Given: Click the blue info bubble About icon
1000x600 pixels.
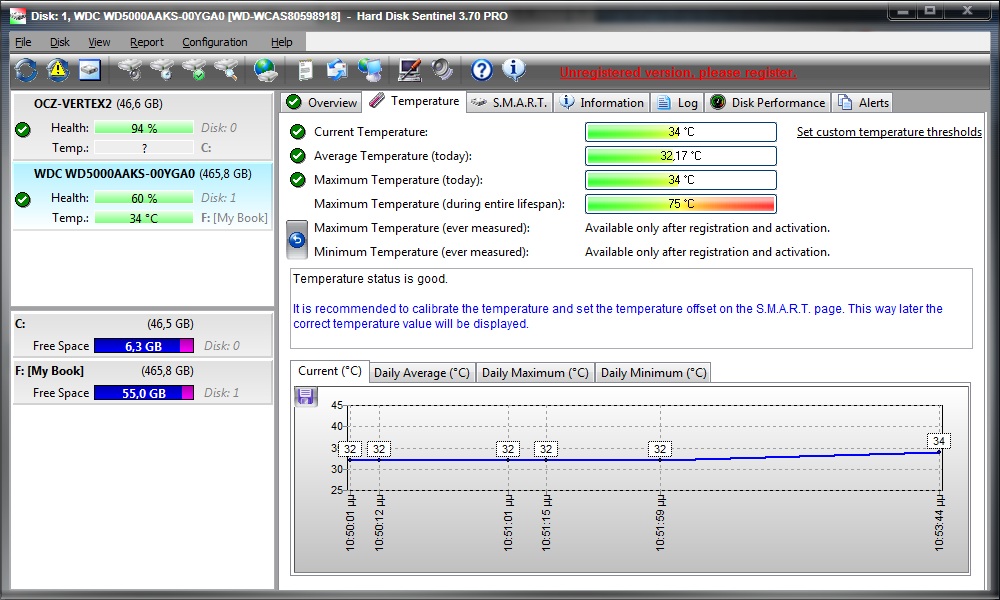Looking at the screenshot, I should [514, 70].
